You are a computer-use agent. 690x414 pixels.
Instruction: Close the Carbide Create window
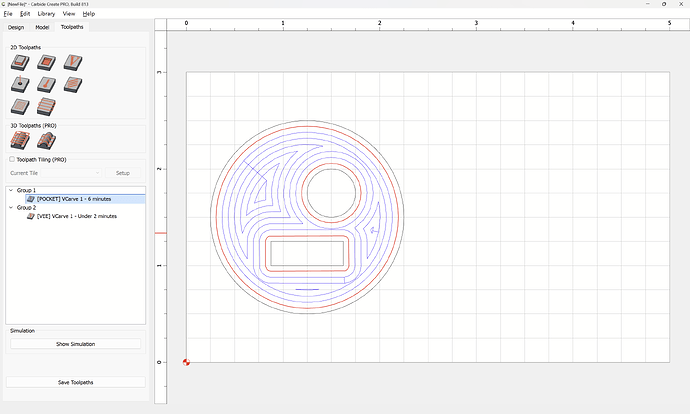(681, 4)
